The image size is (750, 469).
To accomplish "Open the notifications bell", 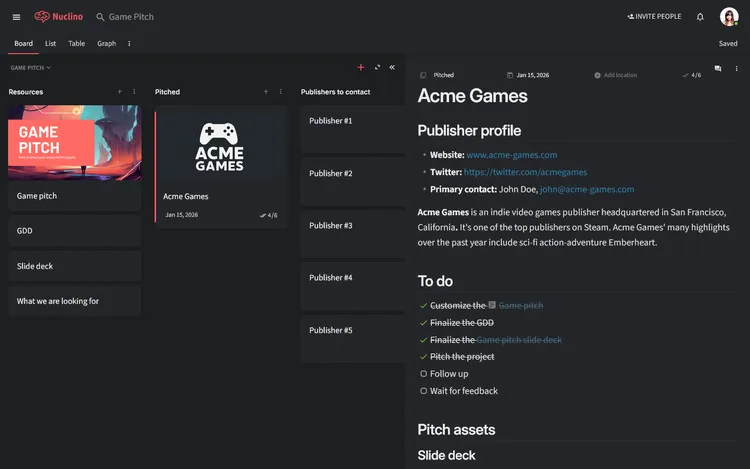I will [700, 17].
